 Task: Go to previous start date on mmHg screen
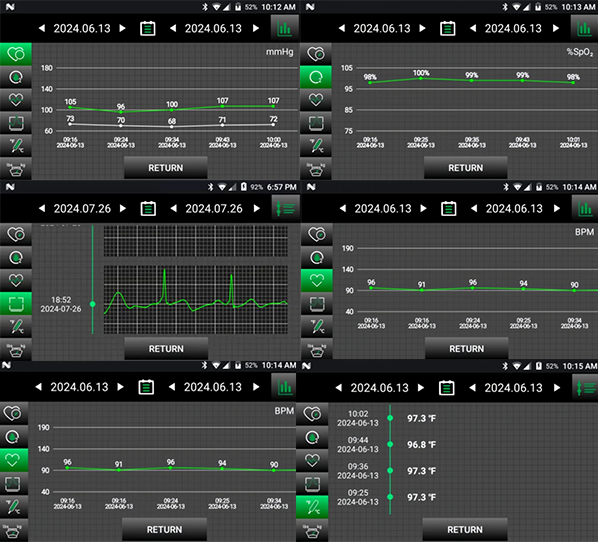click(x=42, y=28)
